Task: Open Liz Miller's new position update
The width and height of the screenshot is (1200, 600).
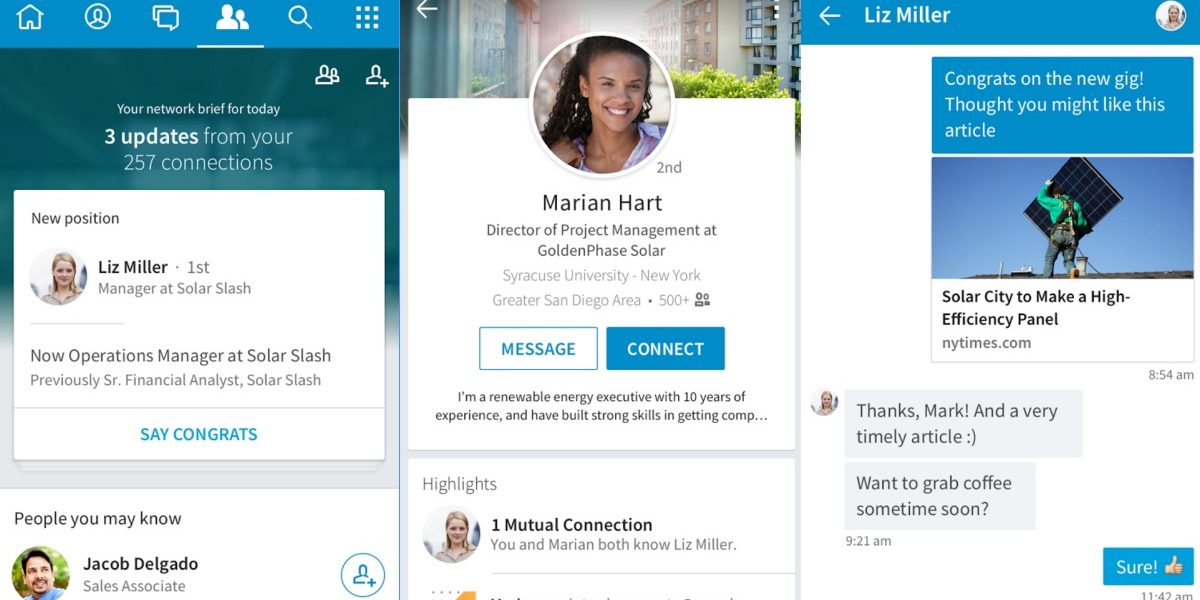Action: (x=199, y=300)
